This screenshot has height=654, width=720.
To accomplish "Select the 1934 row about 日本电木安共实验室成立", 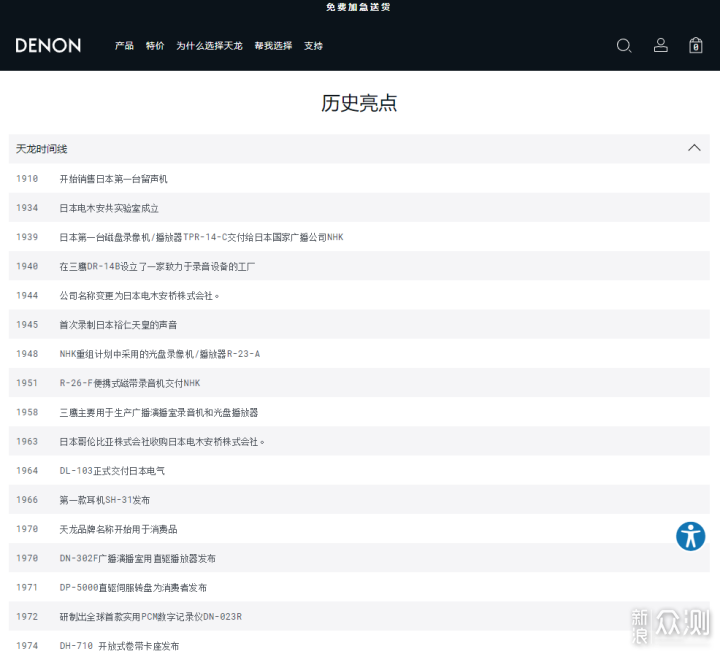I will (x=359, y=208).
